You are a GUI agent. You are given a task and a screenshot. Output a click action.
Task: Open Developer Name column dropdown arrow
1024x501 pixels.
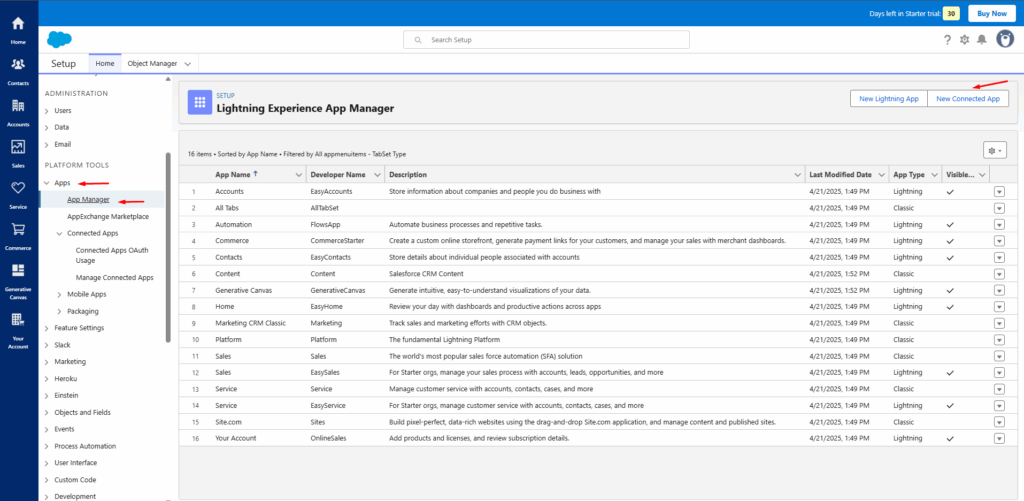point(377,175)
